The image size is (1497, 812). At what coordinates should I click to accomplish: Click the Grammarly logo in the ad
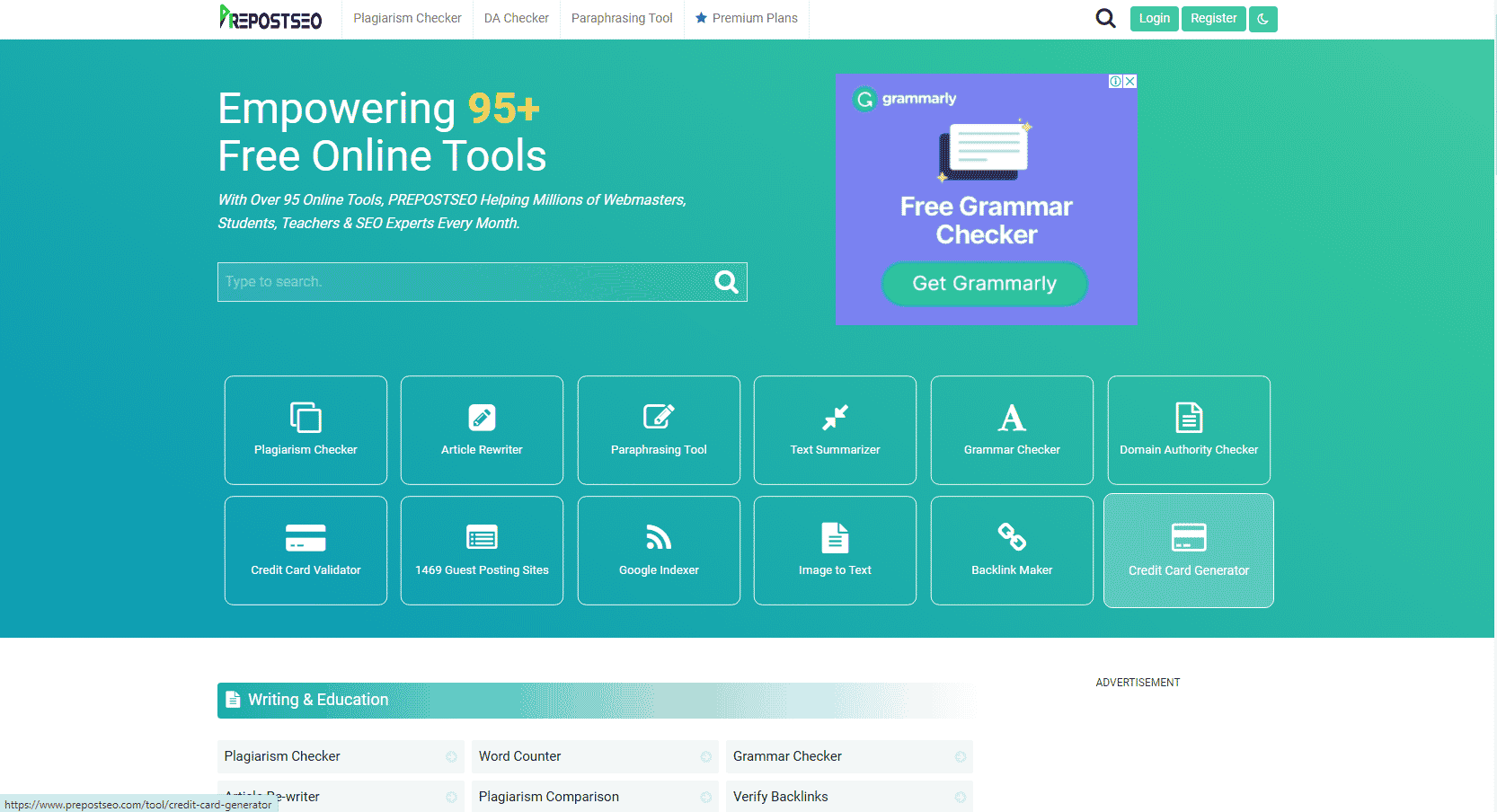tap(905, 99)
